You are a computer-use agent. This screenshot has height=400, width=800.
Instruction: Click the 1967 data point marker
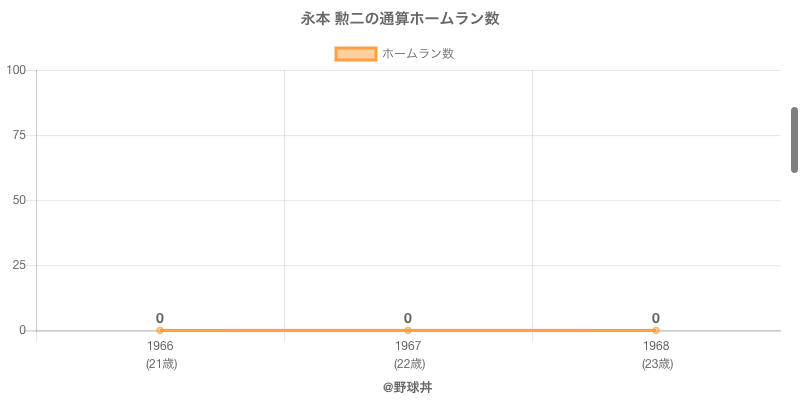[408, 330]
